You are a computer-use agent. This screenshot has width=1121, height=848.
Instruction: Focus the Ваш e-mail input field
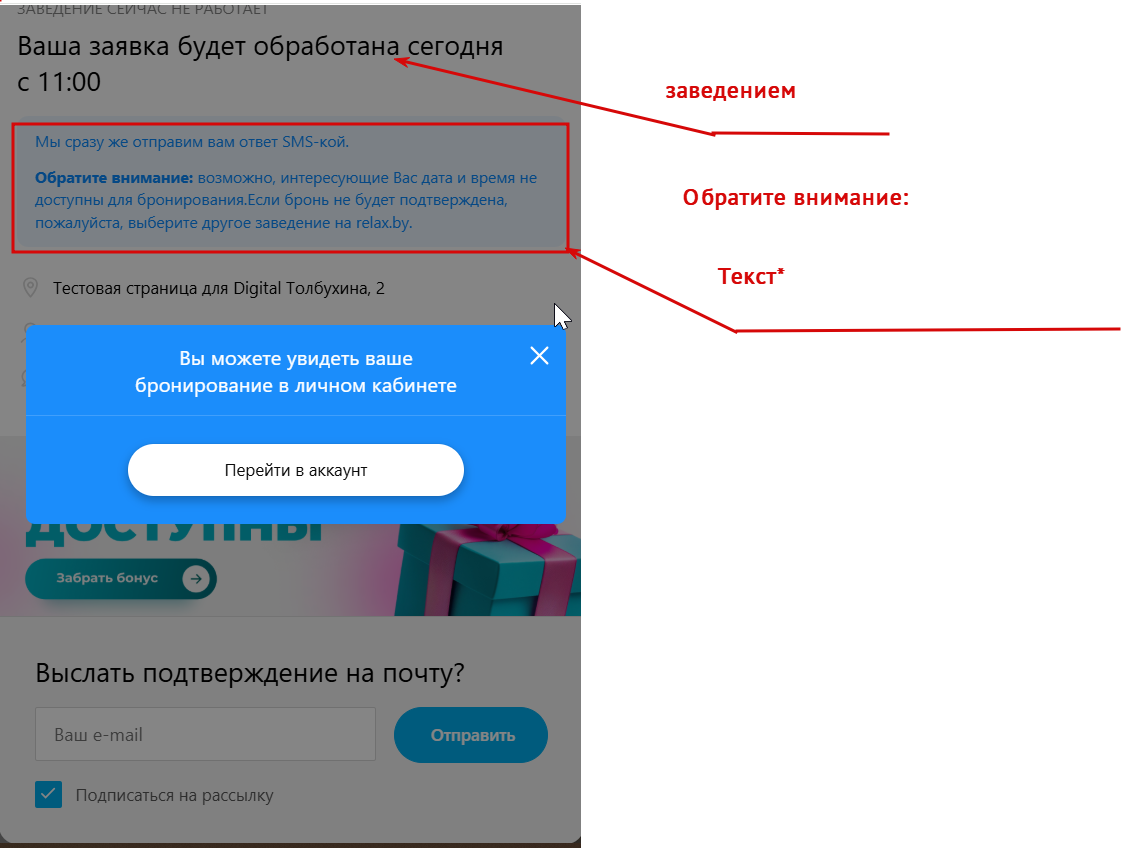coord(205,734)
